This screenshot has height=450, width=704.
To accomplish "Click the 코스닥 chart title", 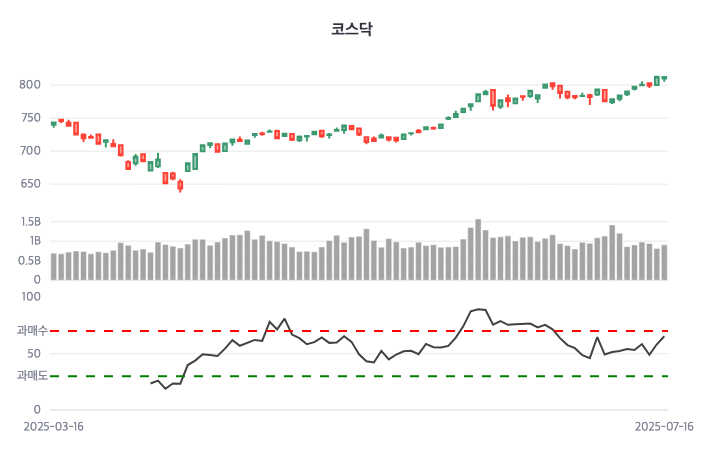I will click(352, 29).
